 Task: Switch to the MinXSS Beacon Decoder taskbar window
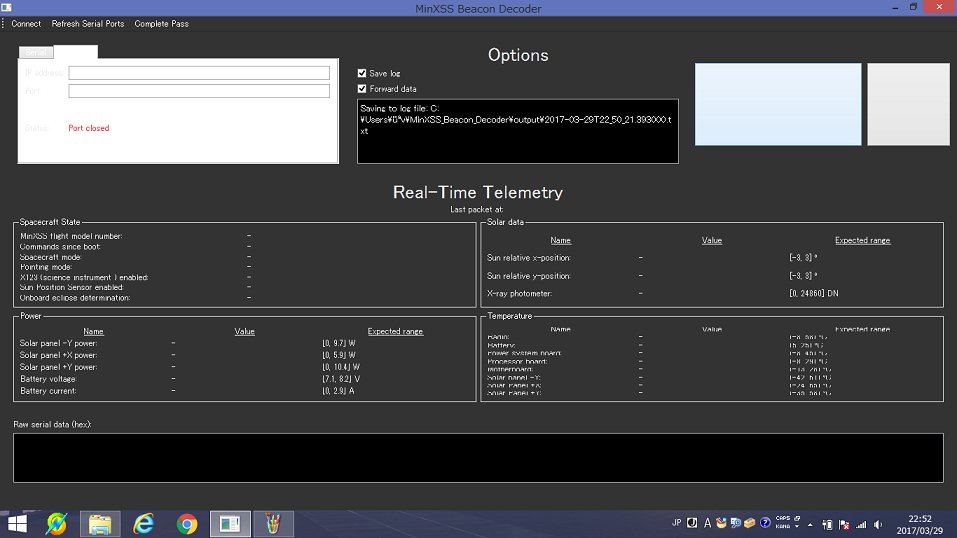pyautogui.click(x=230, y=524)
